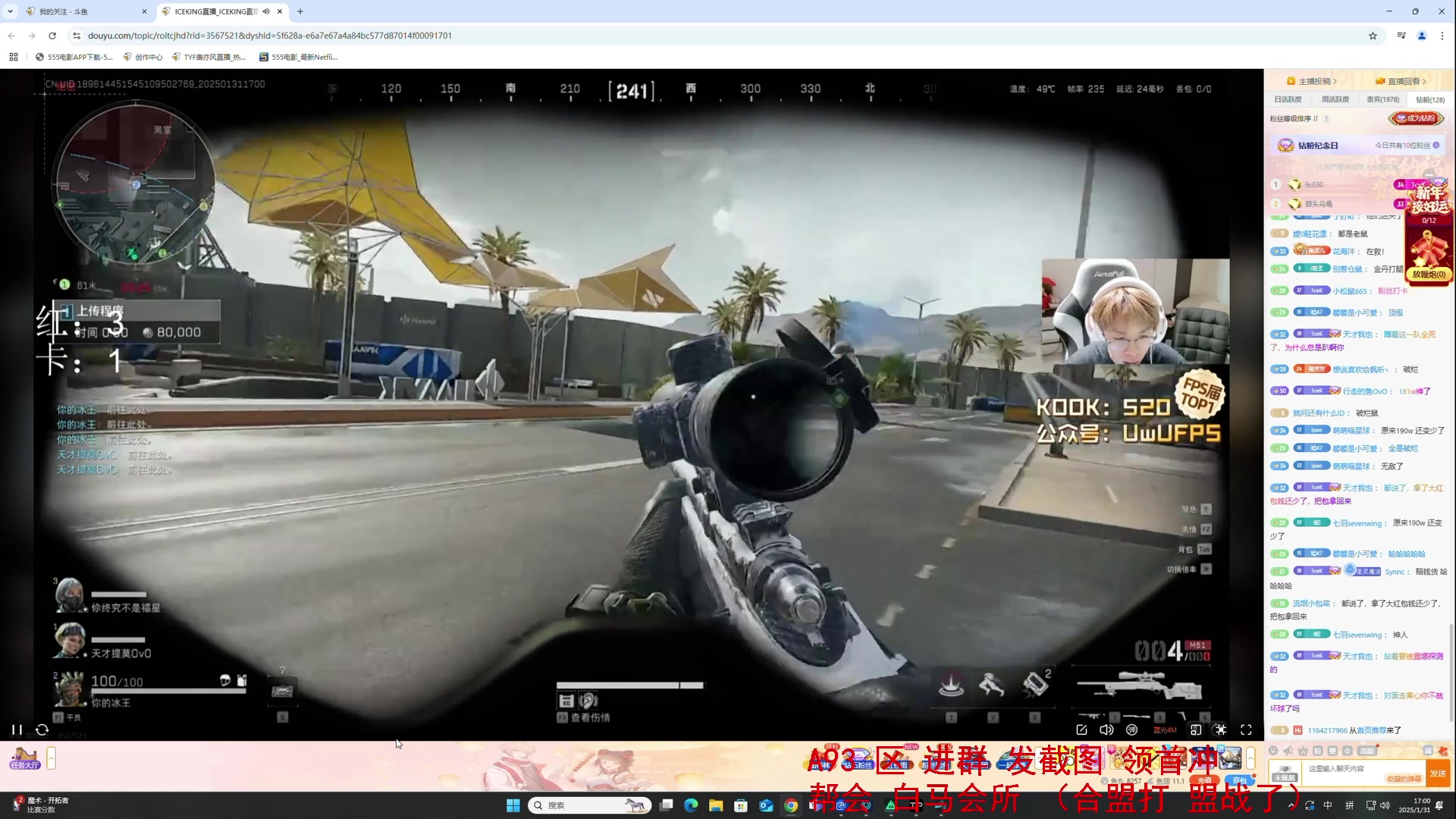Open 钻粉纪念日 fans arrow
The height and width of the screenshot is (819, 1456).
(1436, 145)
